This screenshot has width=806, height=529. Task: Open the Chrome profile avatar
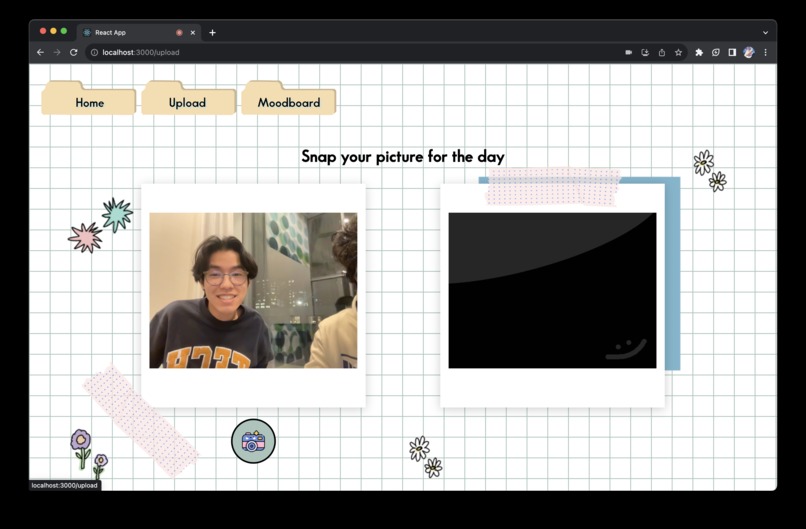tap(749, 52)
